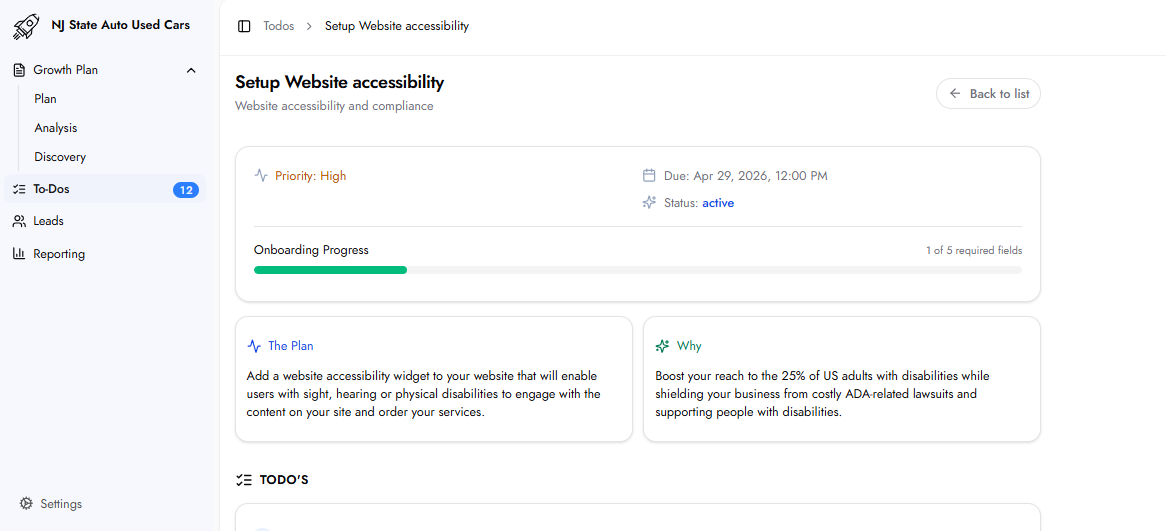Click the Growth Plan document icon
The image size is (1166, 531).
[19, 70]
